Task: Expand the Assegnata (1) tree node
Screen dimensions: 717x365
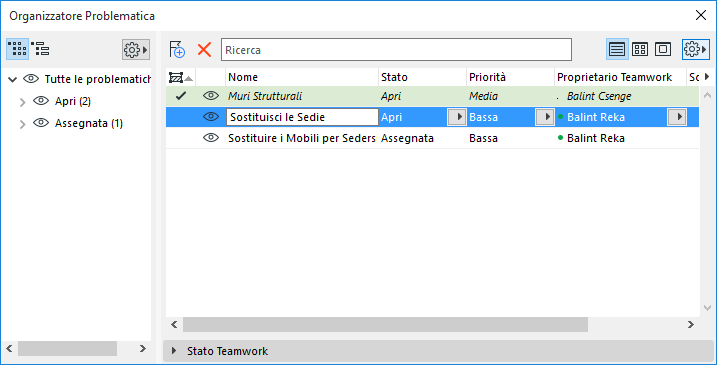Action: [x=22, y=123]
